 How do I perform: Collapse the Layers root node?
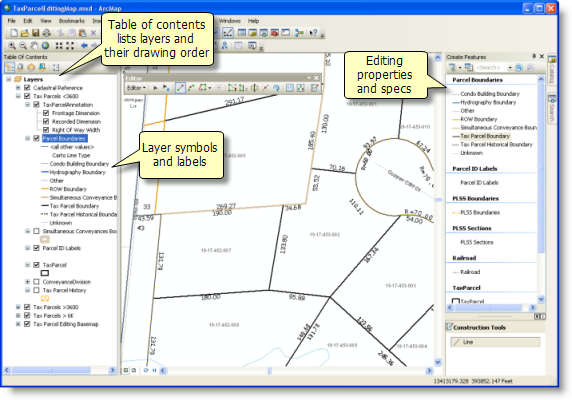click(x=8, y=79)
